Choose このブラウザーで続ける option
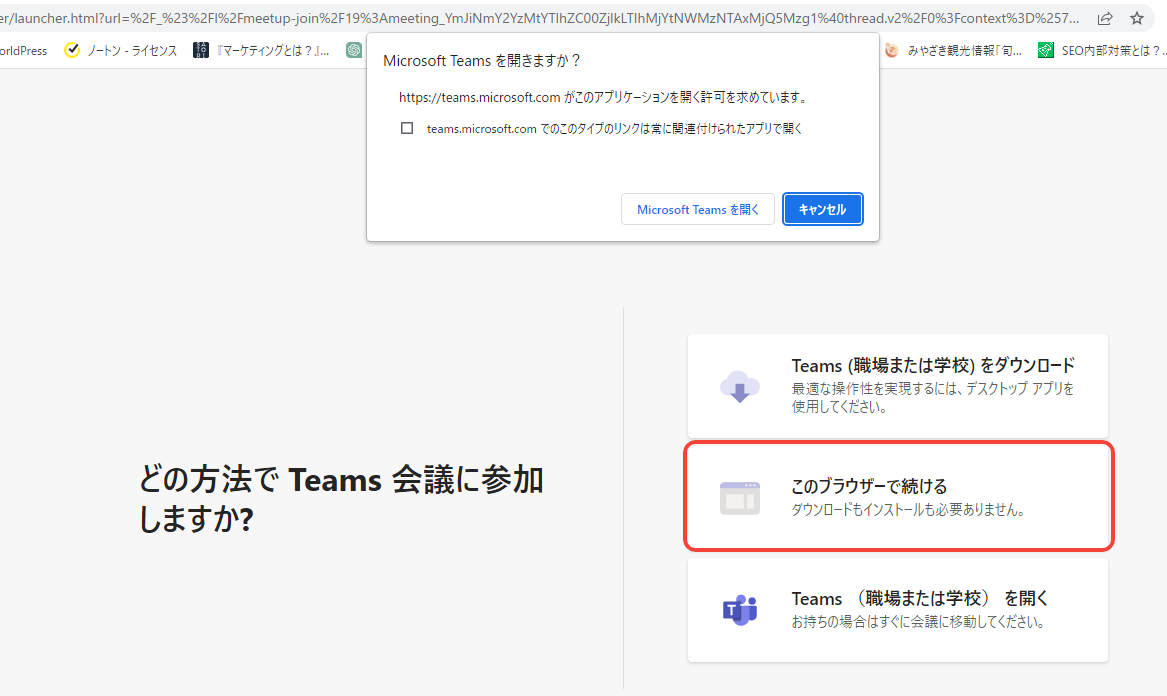This screenshot has height=696, width=1167. (x=898, y=497)
